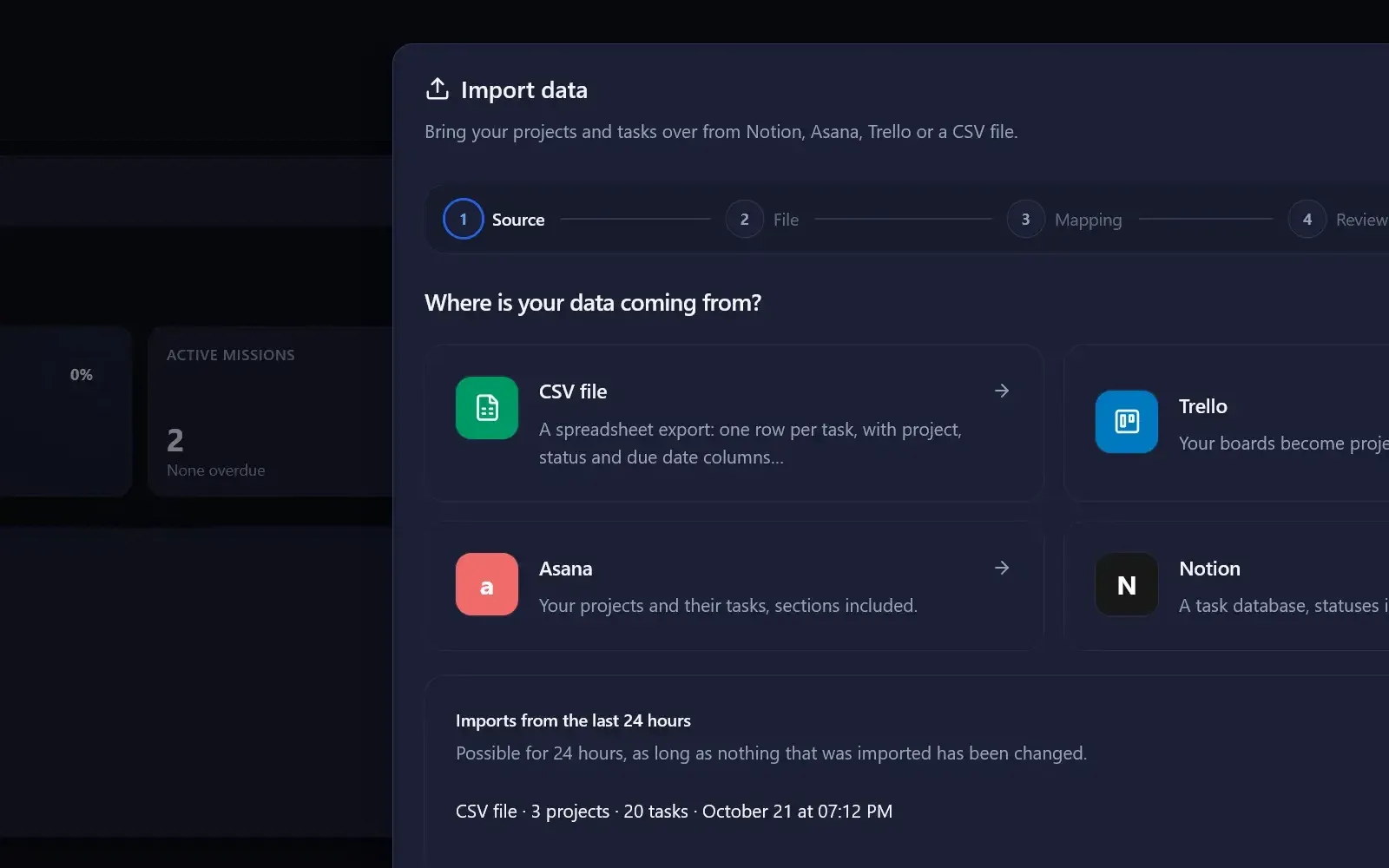Click the arrow on the Asana card

click(x=1002, y=568)
